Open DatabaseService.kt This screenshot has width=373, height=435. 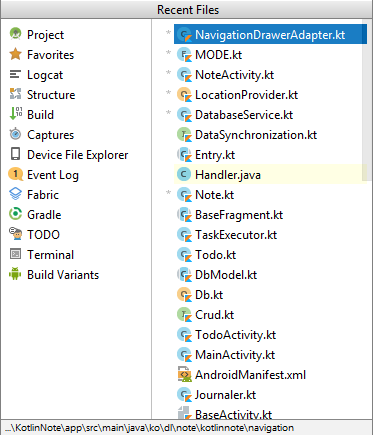point(244,115)
